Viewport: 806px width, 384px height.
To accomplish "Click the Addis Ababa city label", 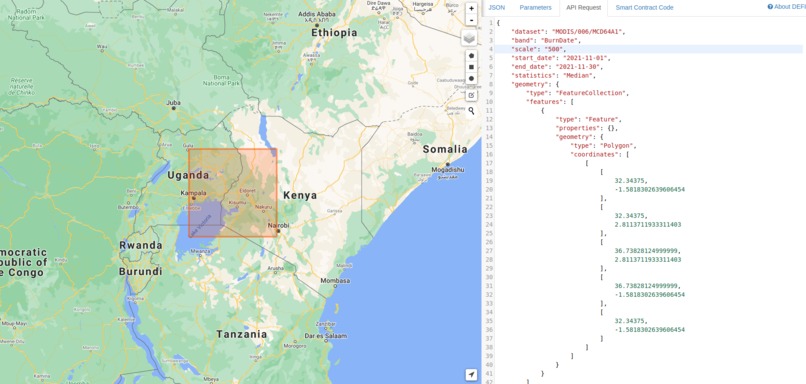I will tap(317, 14).
